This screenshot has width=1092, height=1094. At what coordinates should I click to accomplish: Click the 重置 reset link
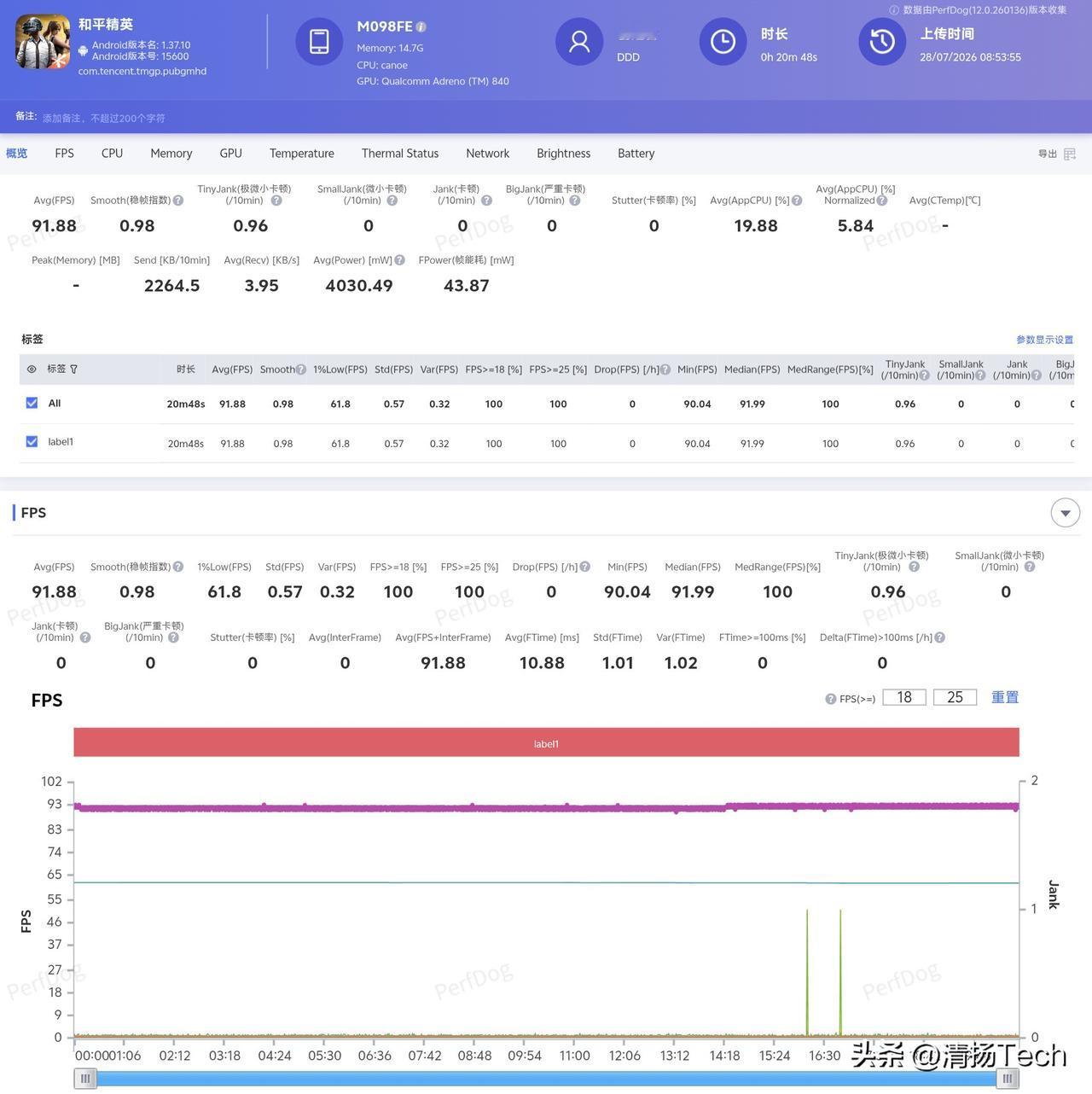point(1005,697)
